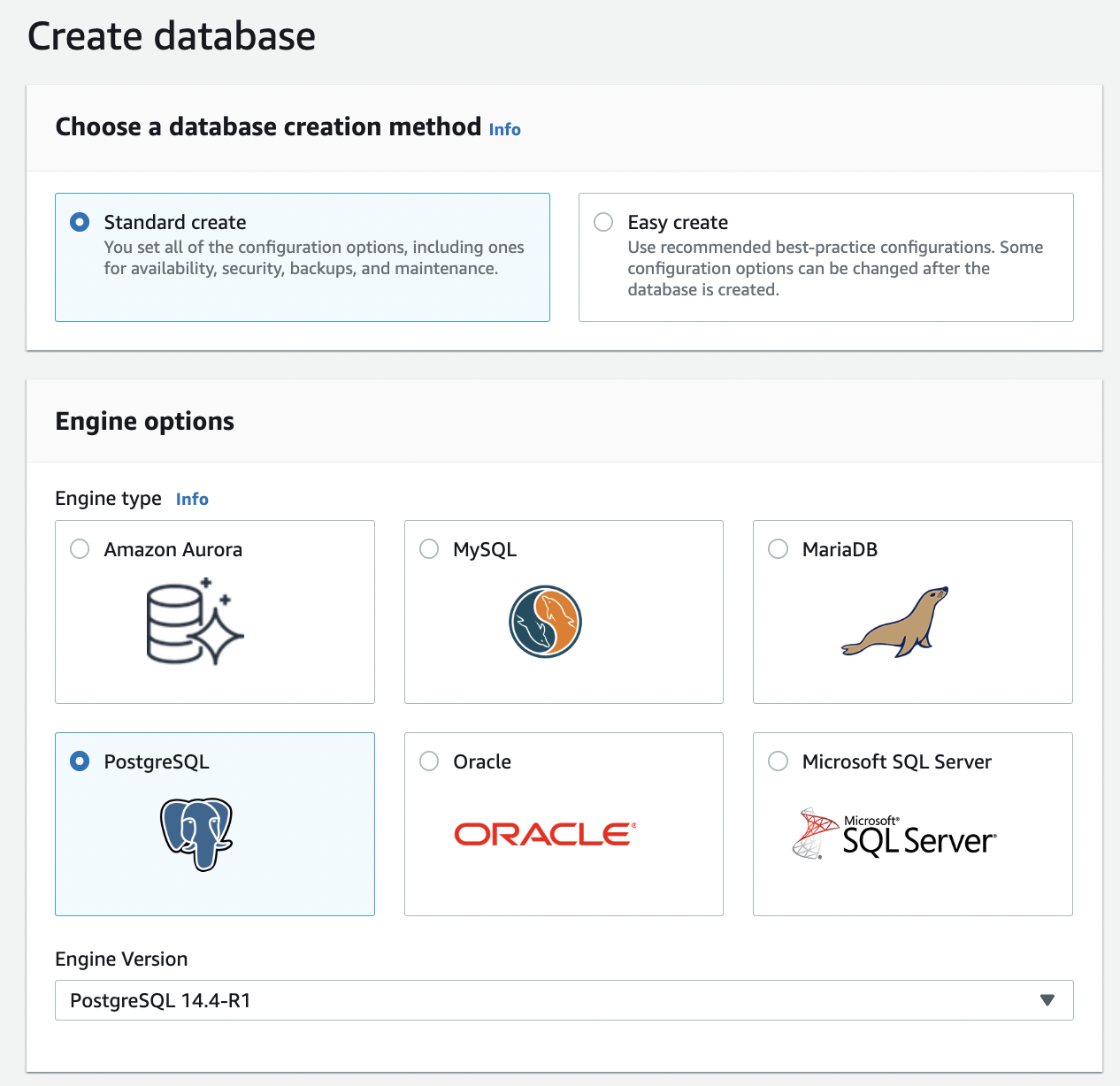
Task: Pick the MariaDB engine radio button
Action: click(x=779, y=549)
